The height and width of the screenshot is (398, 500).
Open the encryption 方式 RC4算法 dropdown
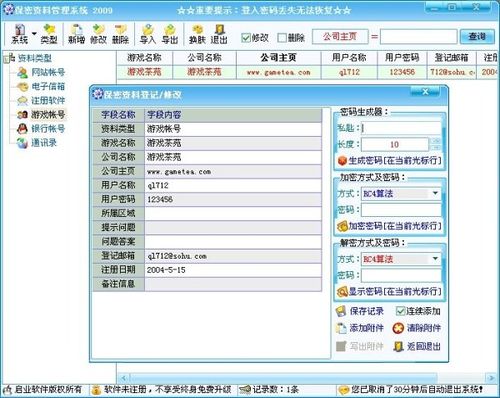(435, 193)
